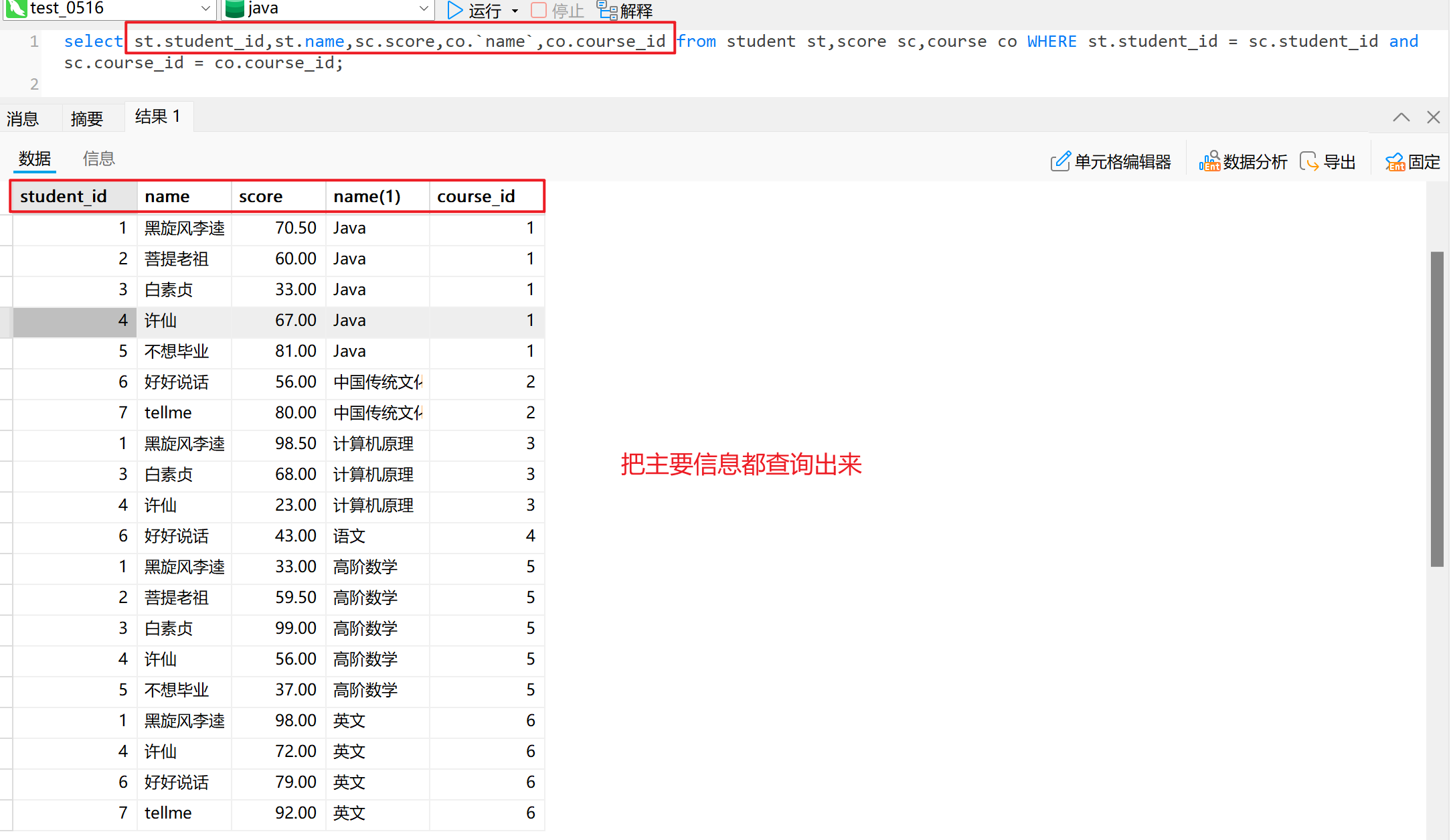Screen dimensions: 1451x840
Task: Open the cell editor pencil icon
Action: (x=1060, y=161)
